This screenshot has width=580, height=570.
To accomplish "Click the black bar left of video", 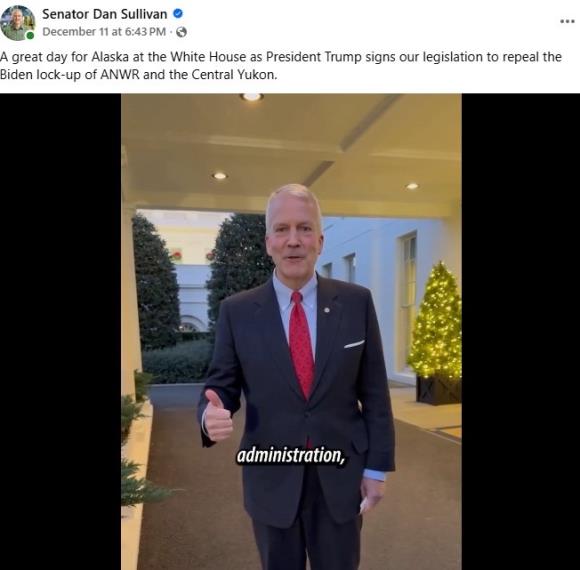I will [x=60, y=331].
